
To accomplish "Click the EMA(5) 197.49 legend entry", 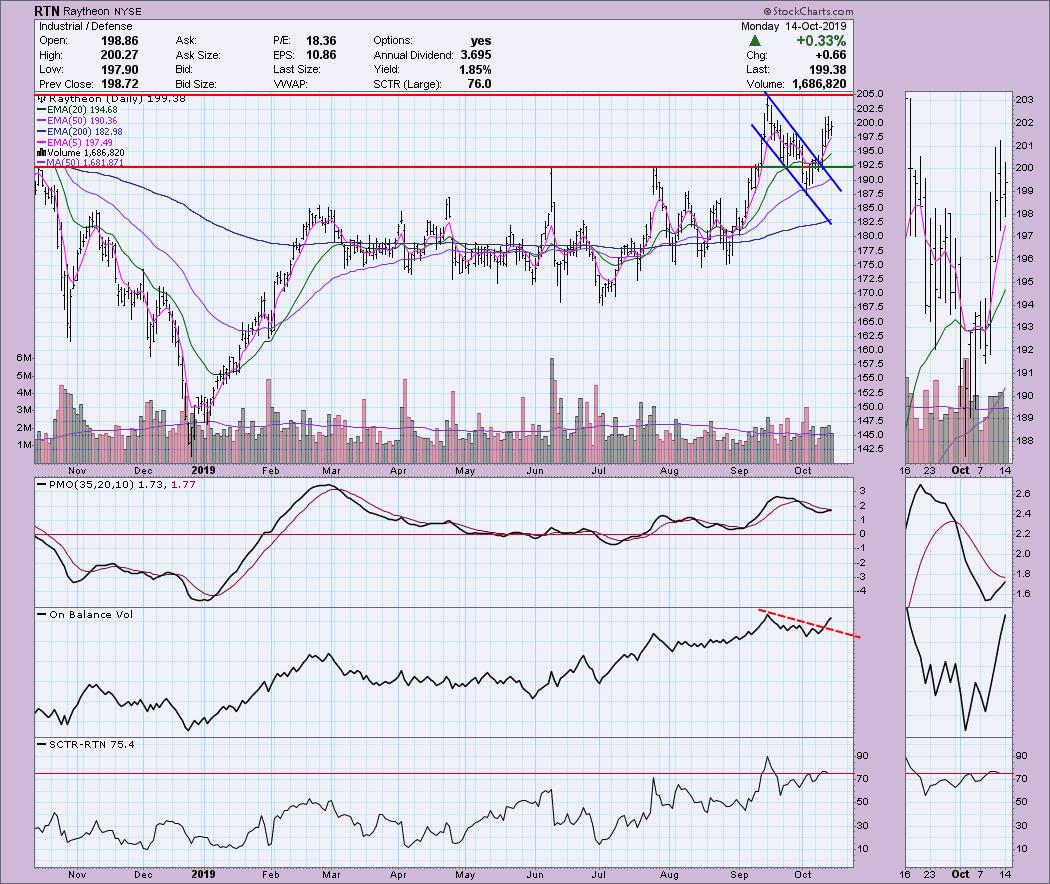I will (75, 142).
